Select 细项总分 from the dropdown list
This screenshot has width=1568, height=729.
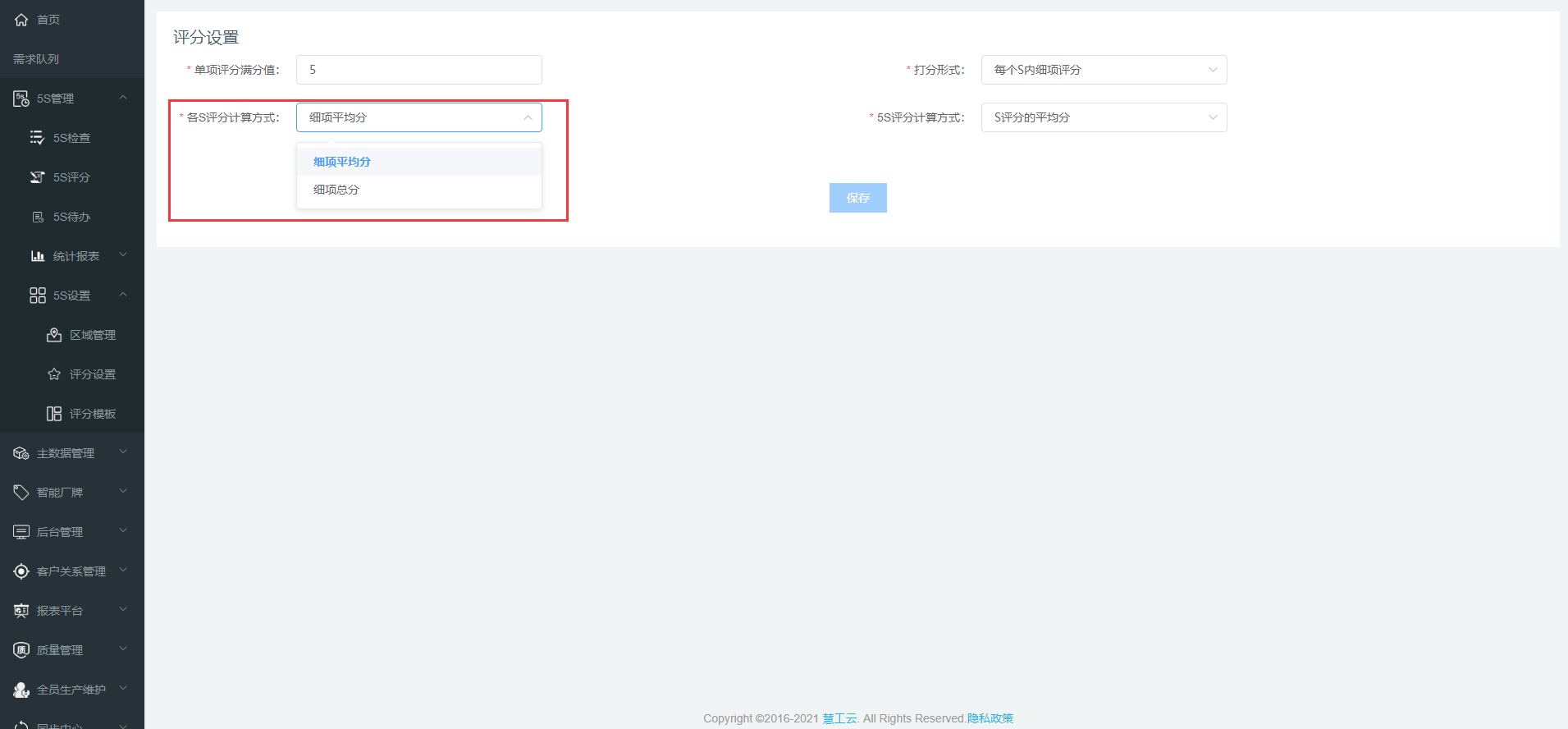point(336,190)
